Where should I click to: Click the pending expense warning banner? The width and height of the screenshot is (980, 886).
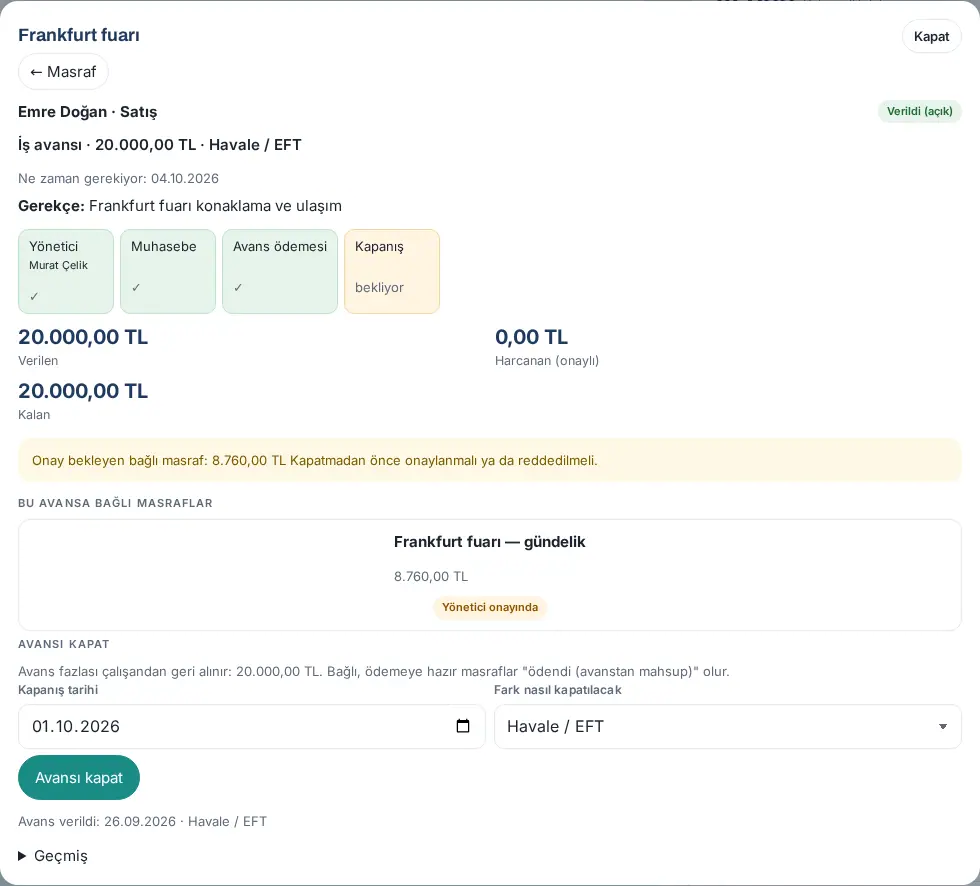pyautogui.click(x=489, y=460)
